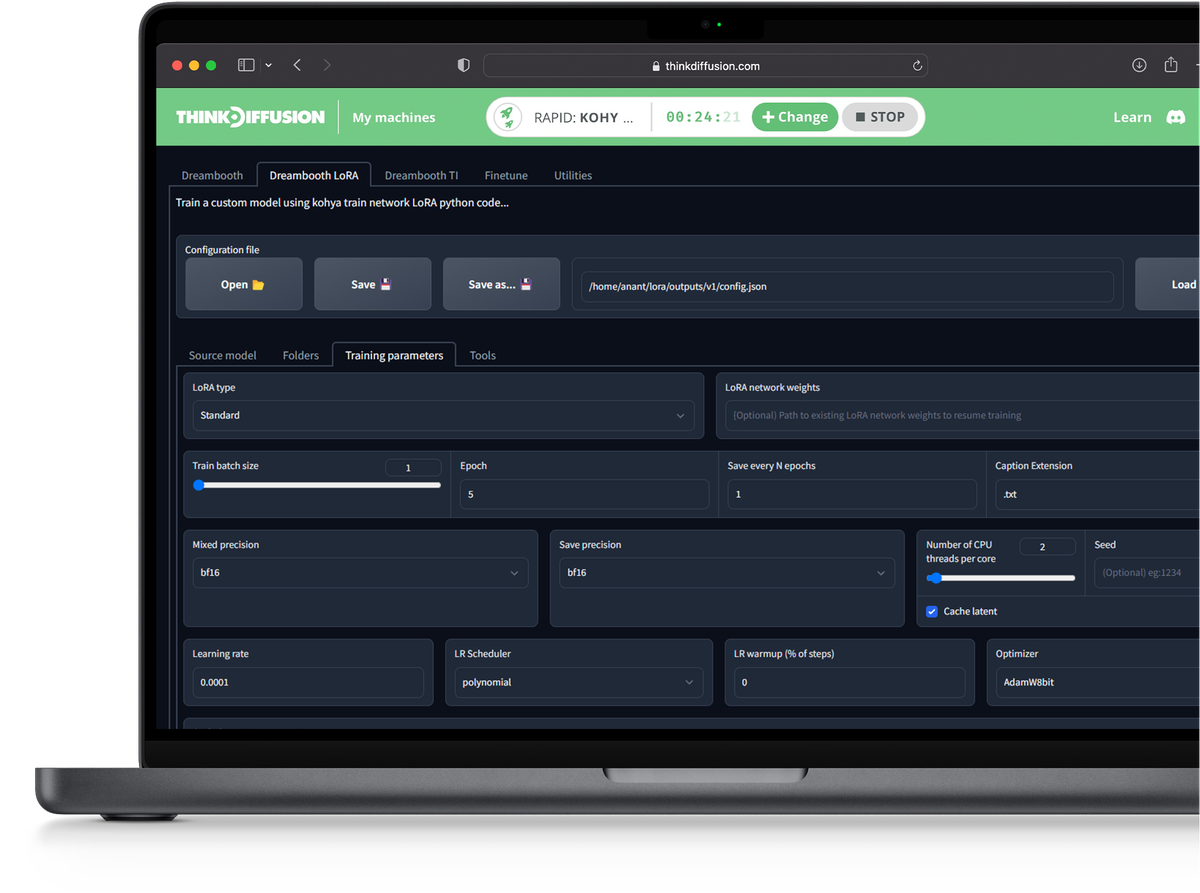Reload the page with the refresh icon

click(x=917, y=66)
